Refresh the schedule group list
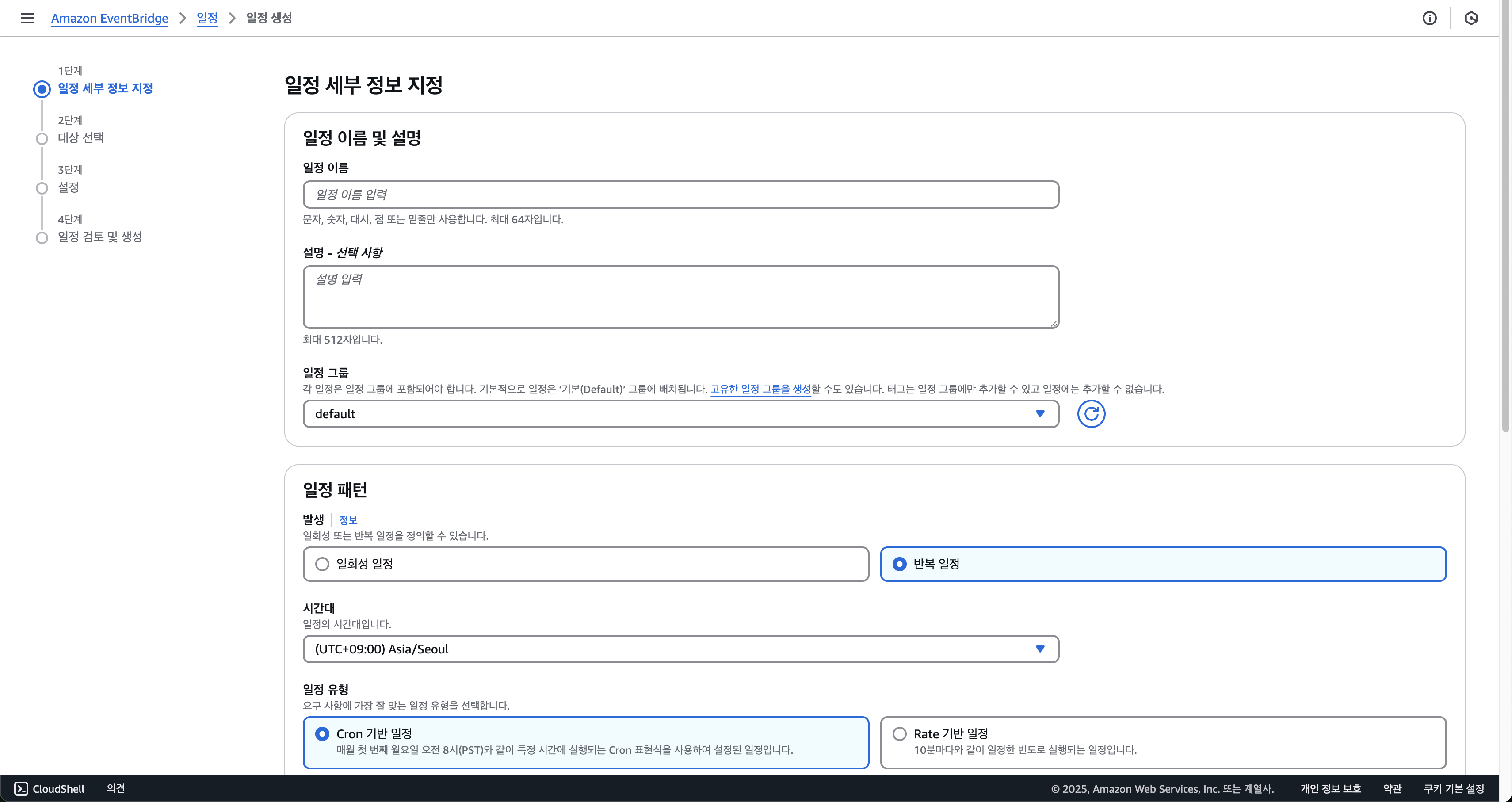The height and width of the screenshot is (802, 1512). coord(1091,414)
